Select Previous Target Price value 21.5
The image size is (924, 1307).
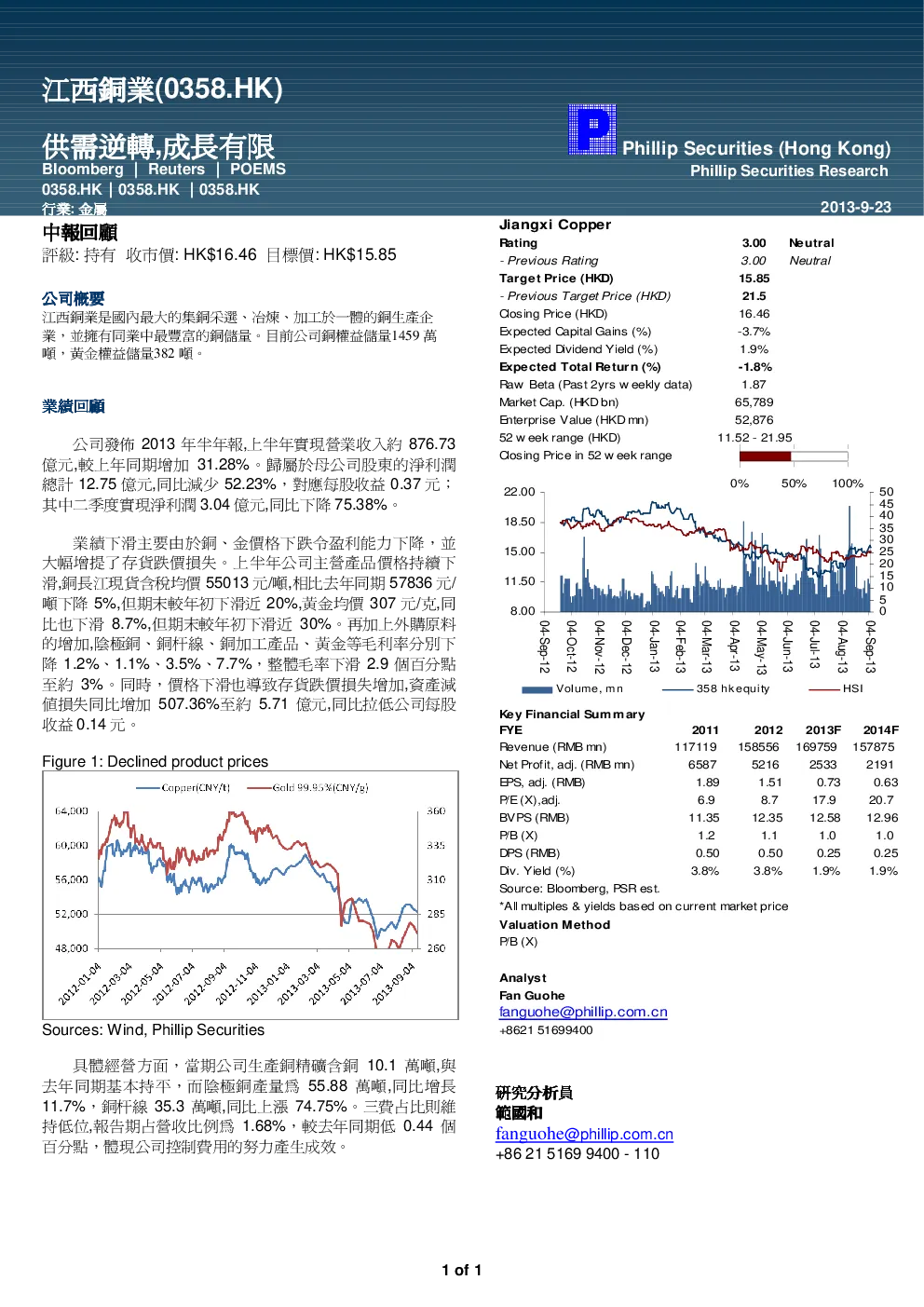point(754,295)
